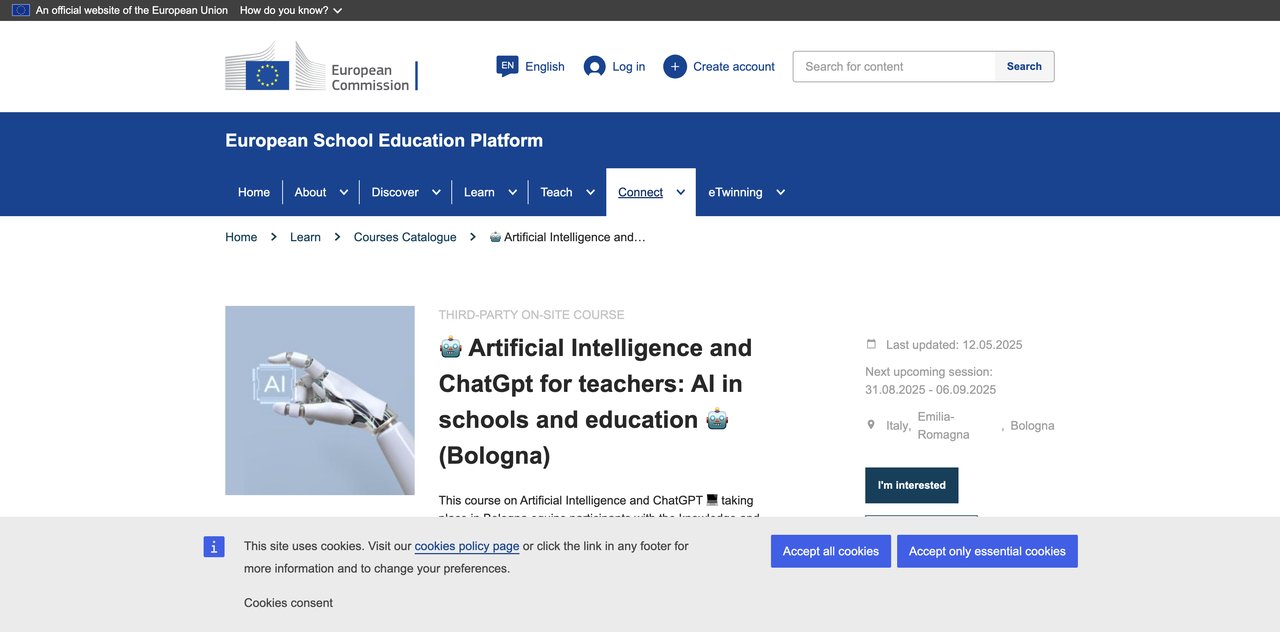
Task: Expand the Discover menu chevron
Action: pyautogui.click(x=436, y=192)
